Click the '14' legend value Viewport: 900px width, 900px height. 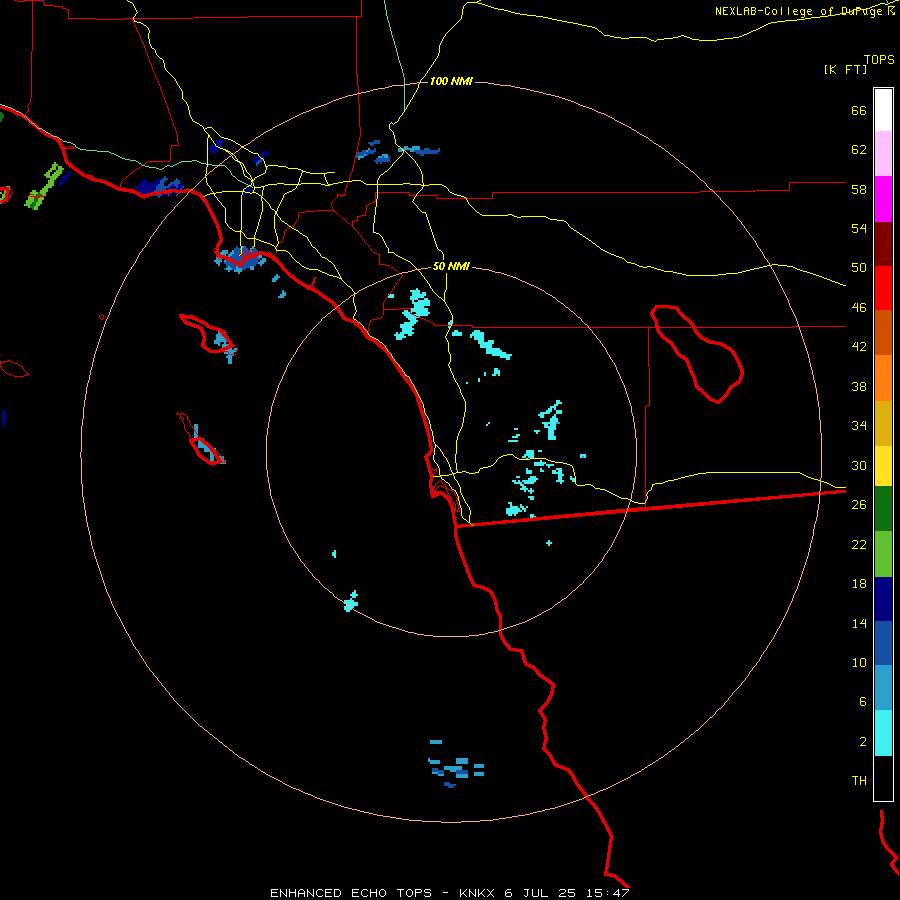(x=859, y=623)
